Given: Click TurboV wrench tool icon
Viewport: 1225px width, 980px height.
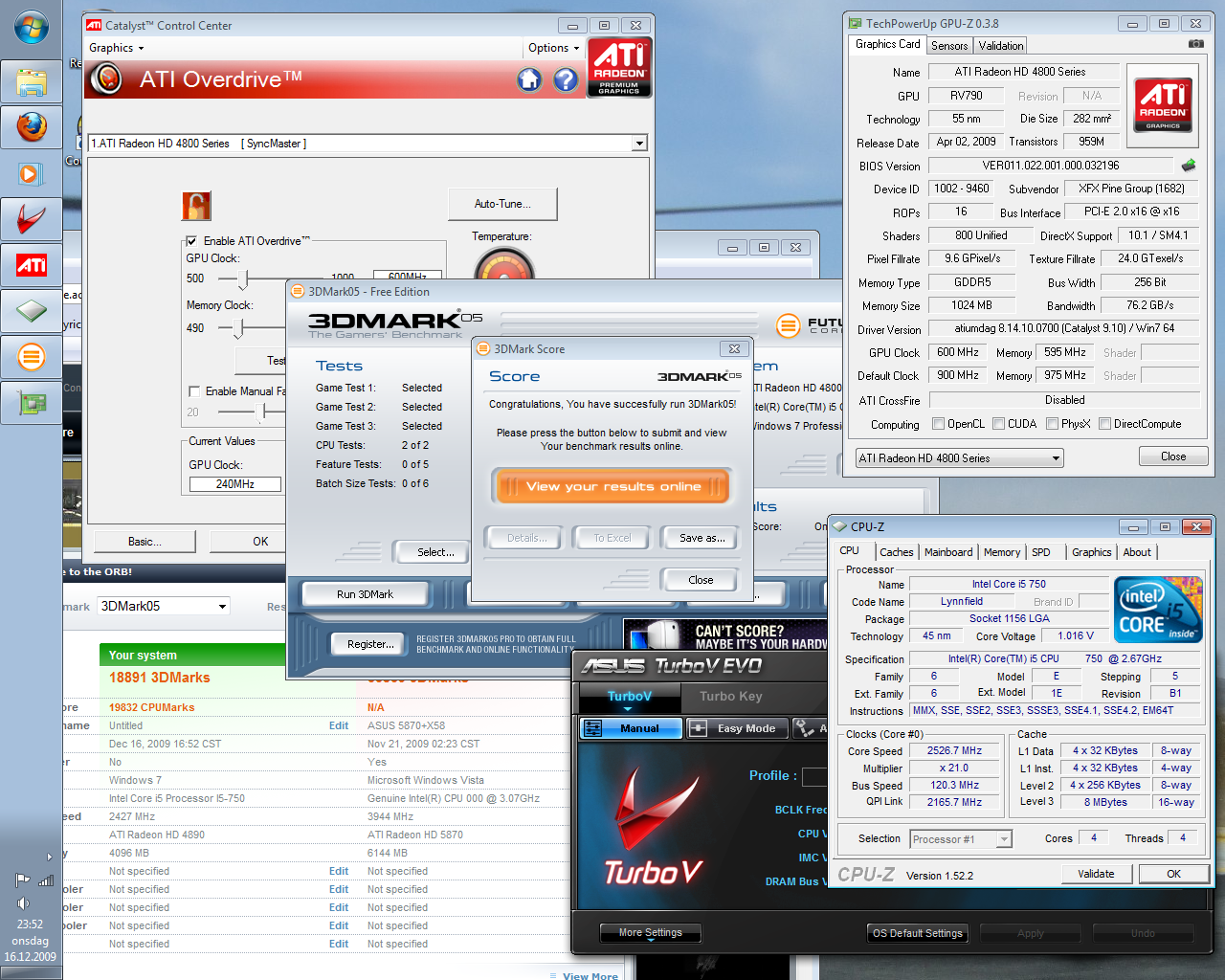Looking at the screenshot, I should (x=806, y=728).
